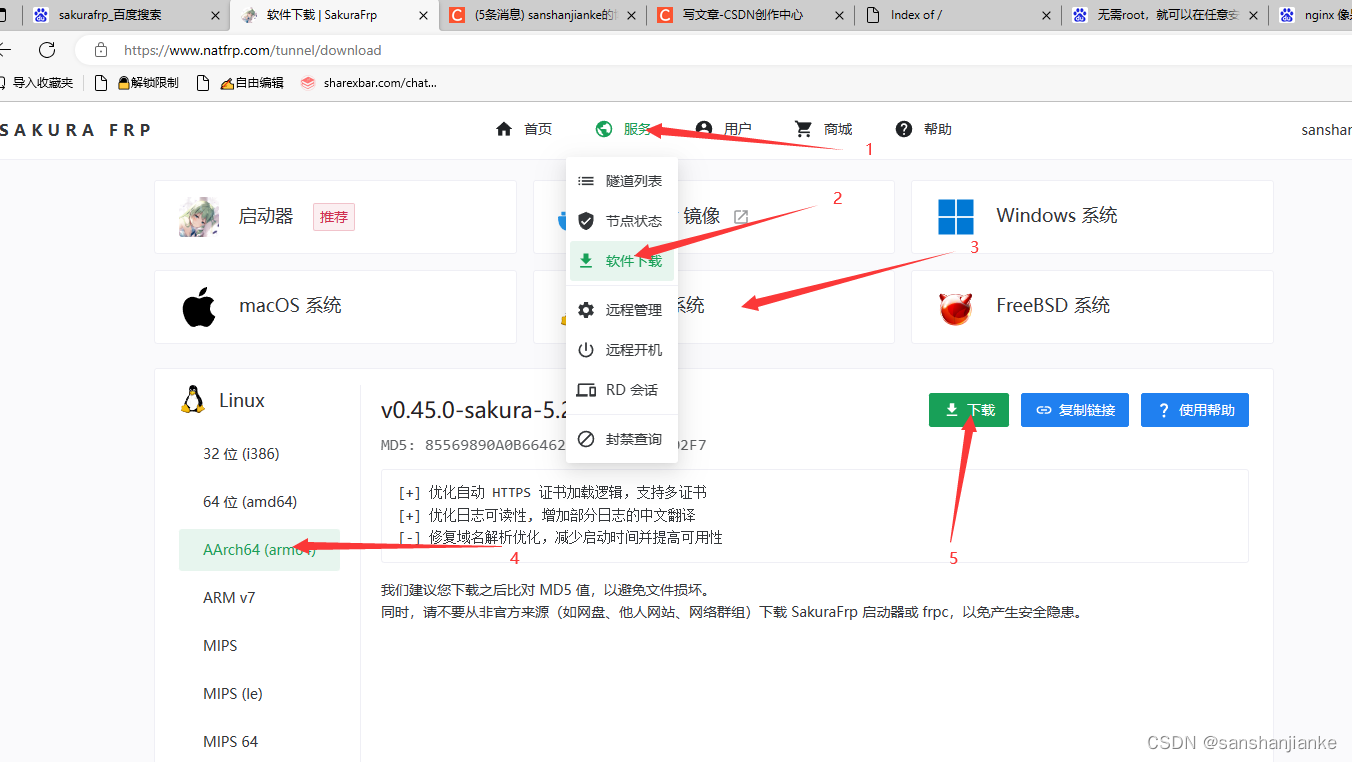Open the macOS 系统 download card
The height and width of the screenshot is (762, 1352).
(335, 307)
